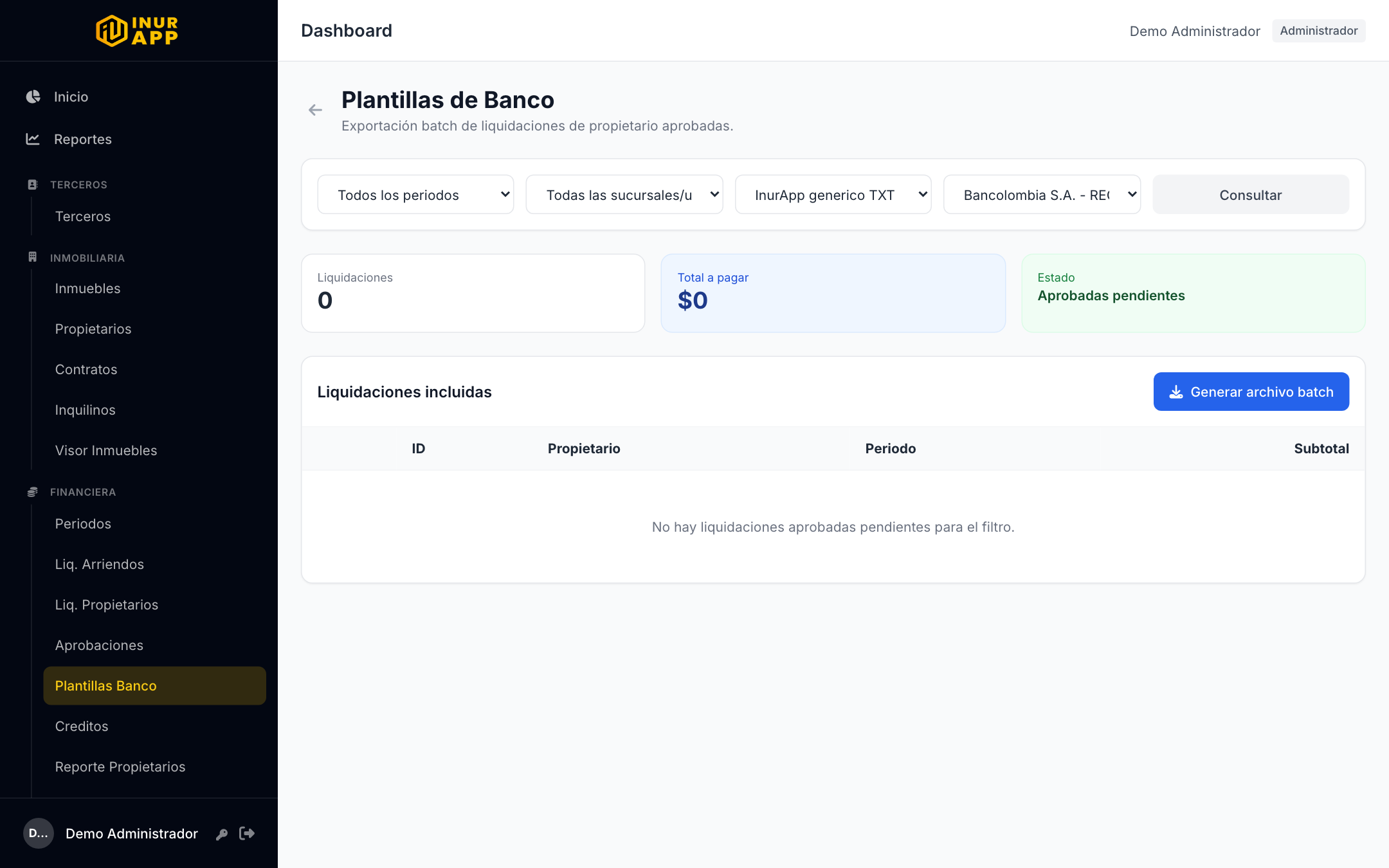
Task: Click the Administrador role badge
Action: (1318, 30)
